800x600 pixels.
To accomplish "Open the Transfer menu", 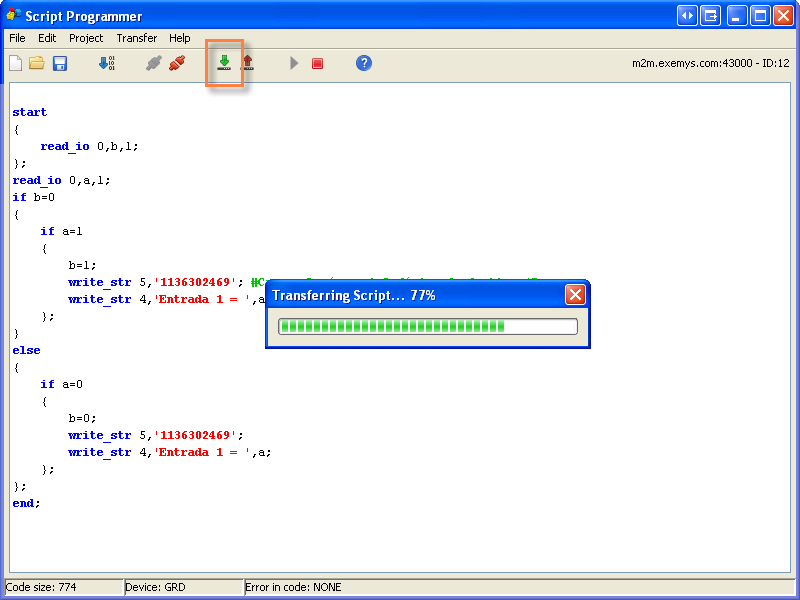I will tap(136, 38).
